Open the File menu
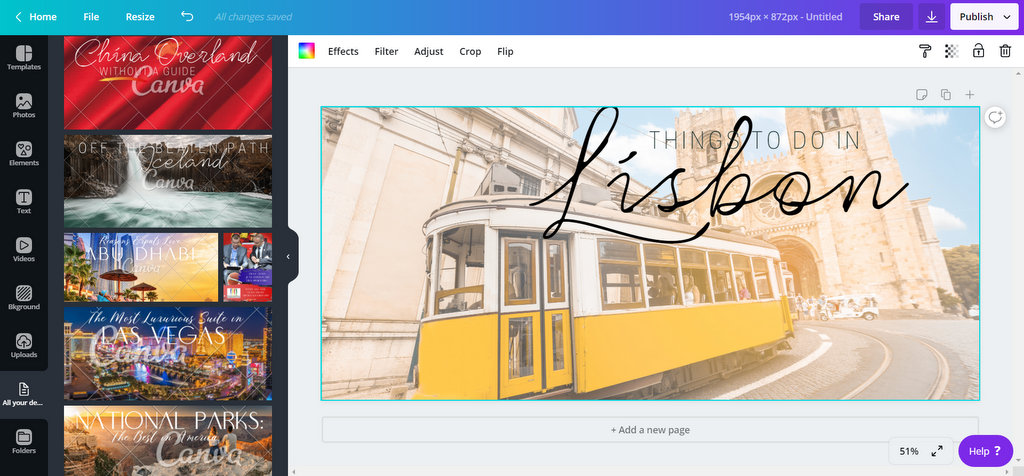 tap(91, 17)
